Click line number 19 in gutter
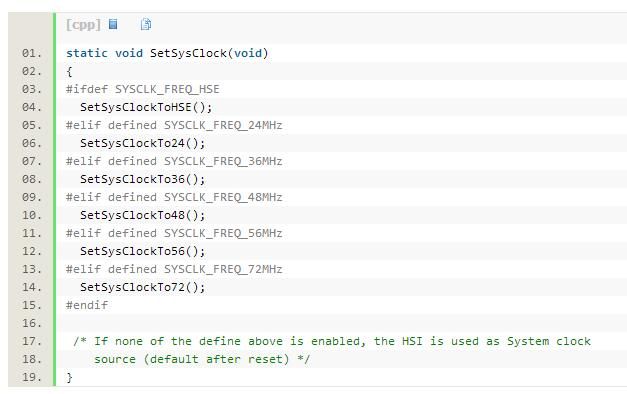The image size is (627, 394). point(32,377)
